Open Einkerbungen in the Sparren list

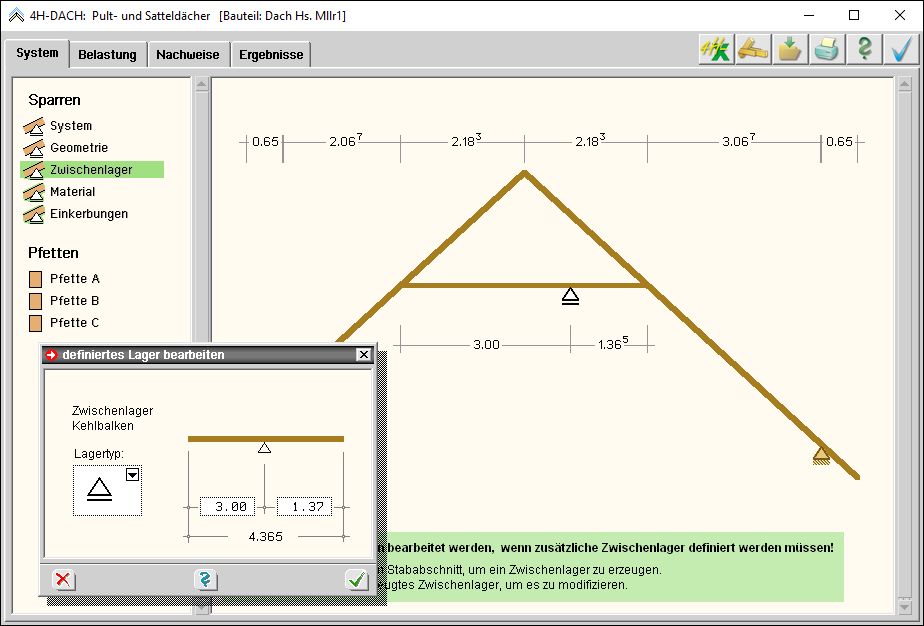point(89,214)
